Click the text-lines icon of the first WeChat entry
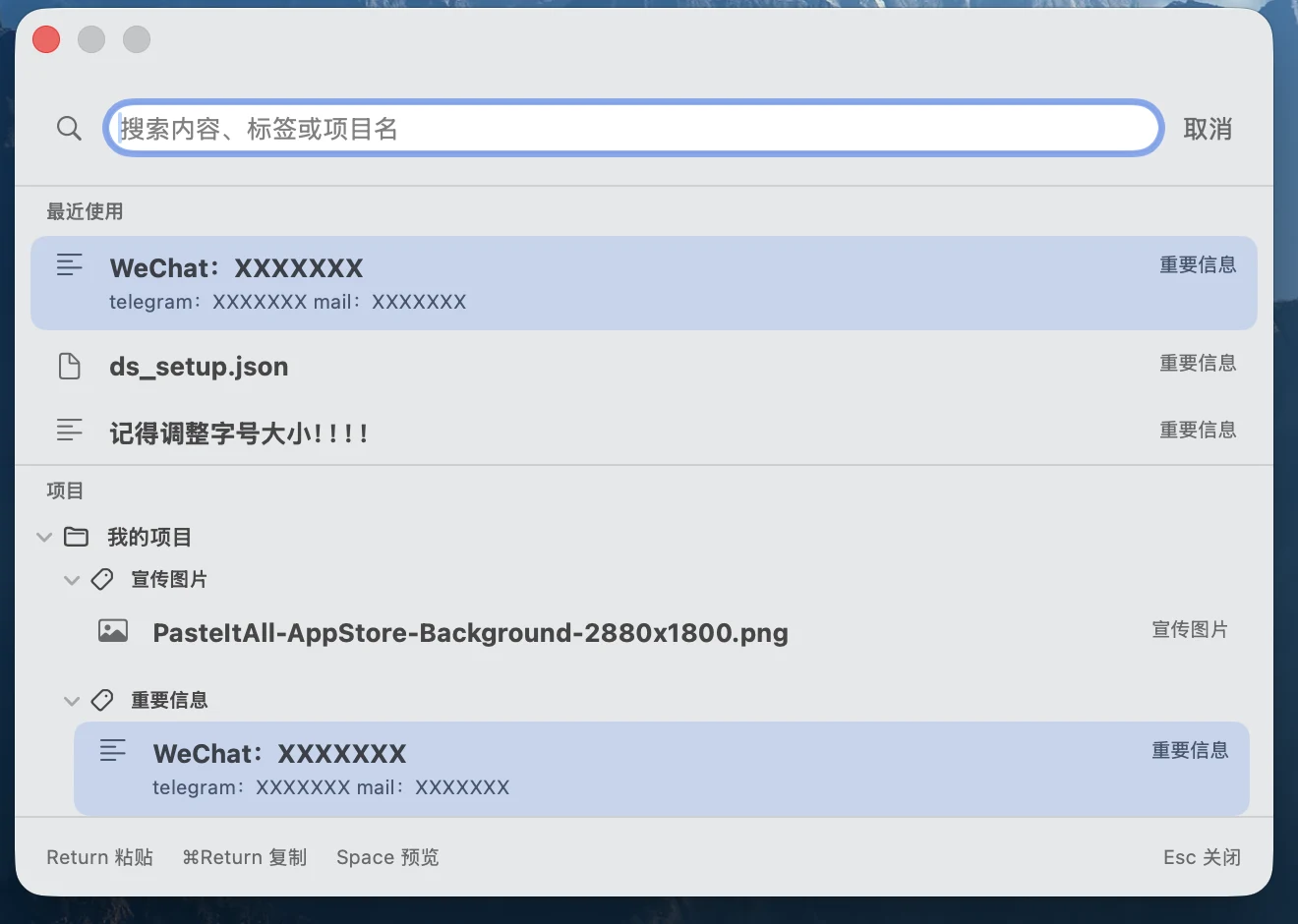 pos(70,264)
